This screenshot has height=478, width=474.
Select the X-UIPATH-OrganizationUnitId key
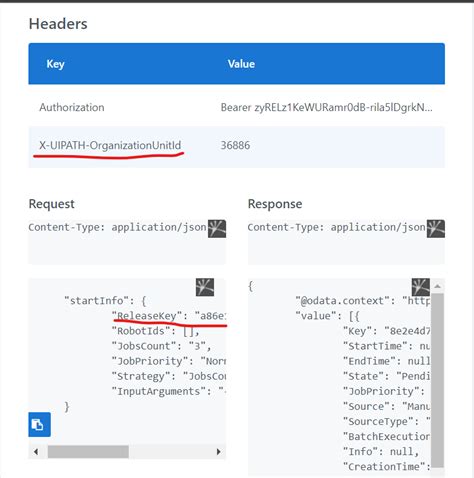pos(110,145)
